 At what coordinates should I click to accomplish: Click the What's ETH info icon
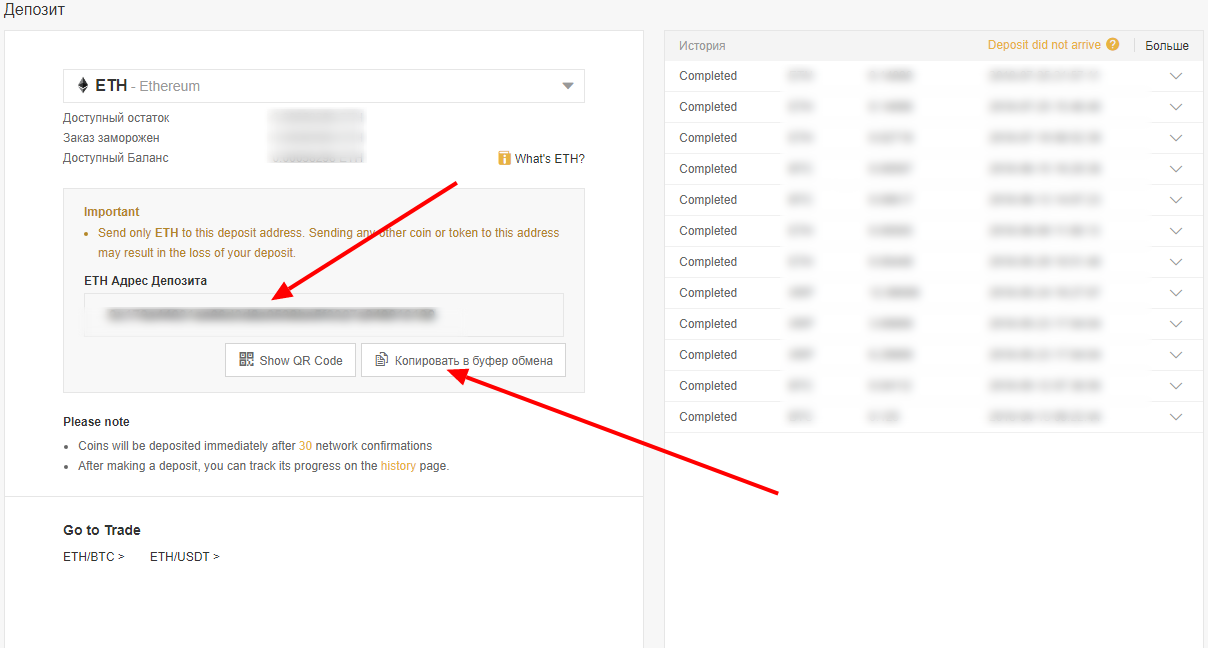pos(504,158)
